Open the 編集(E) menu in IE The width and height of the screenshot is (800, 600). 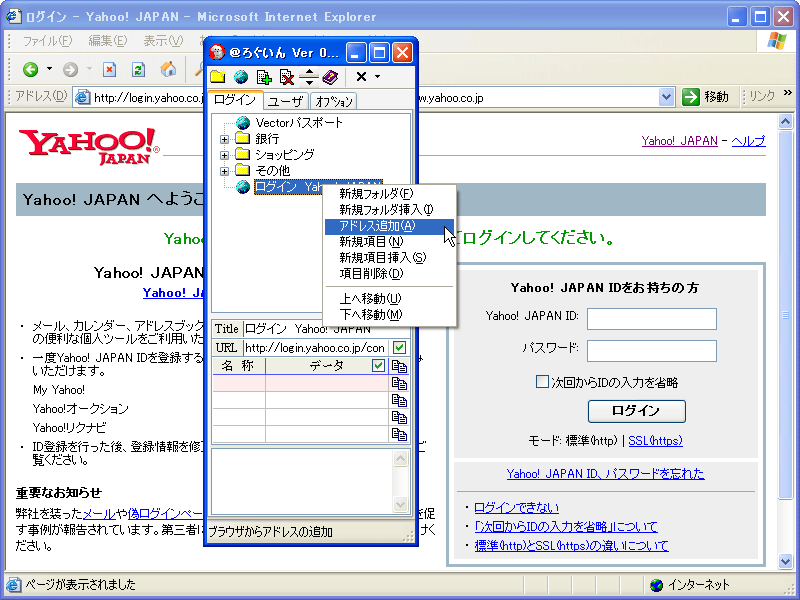[x=108, y=41]
